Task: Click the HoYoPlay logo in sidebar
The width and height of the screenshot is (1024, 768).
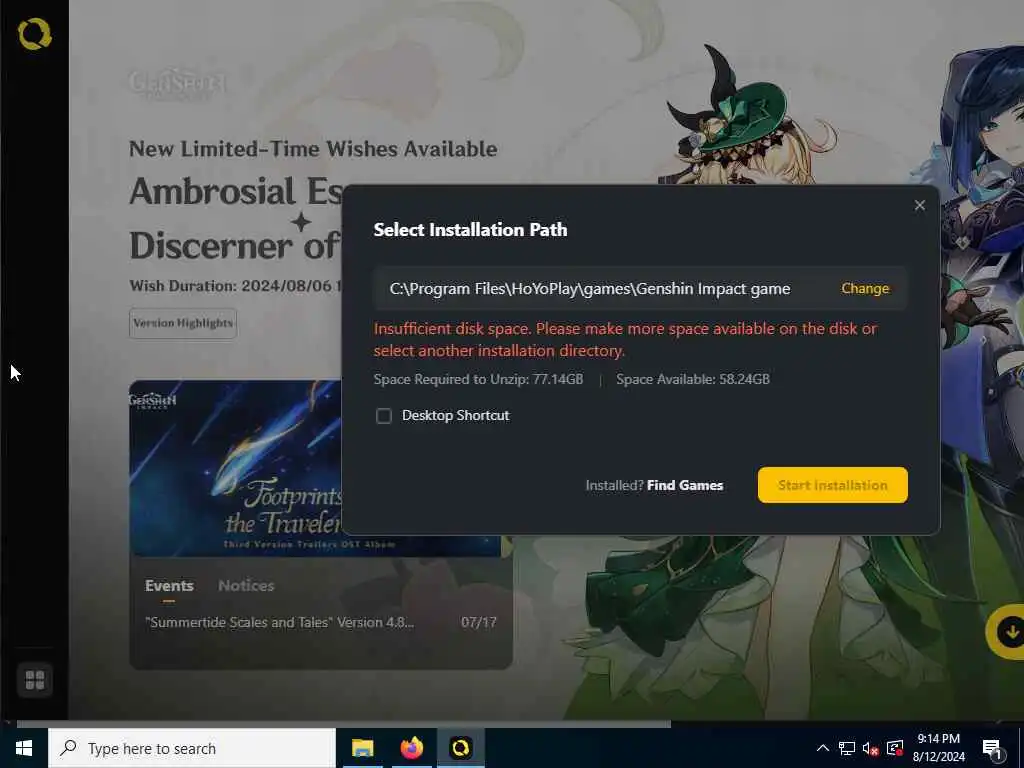Action: pyautogui.click(x=35, y=34)
